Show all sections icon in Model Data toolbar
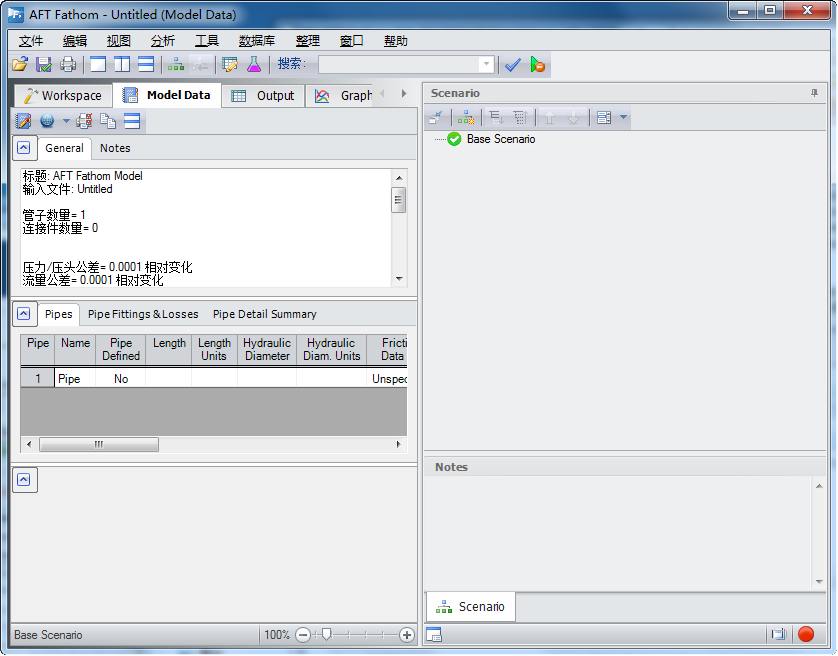 point(132,121)
